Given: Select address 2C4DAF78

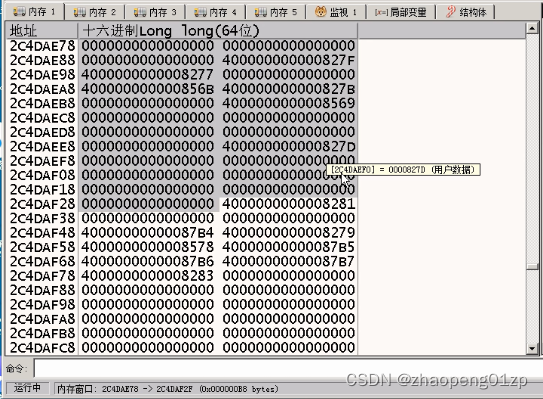Looking at the screenshot, I should coord(42,276).
